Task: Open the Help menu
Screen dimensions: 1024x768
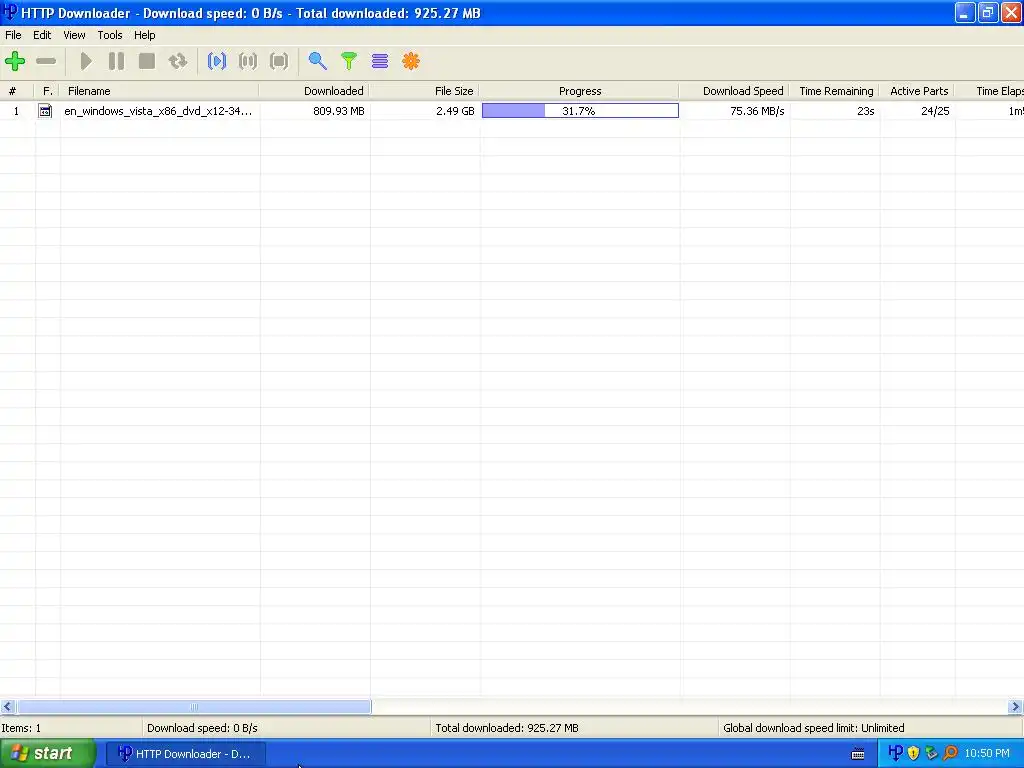Action: [x=144, y=35]
